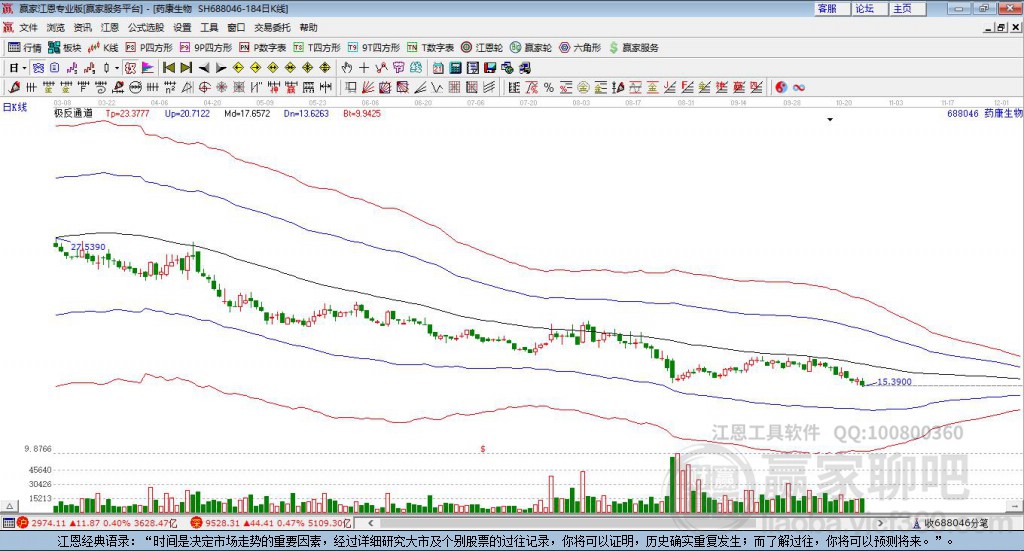Open the 江恩 menu
Viewport: 1024px width, 551px height.
coord(110,27)
